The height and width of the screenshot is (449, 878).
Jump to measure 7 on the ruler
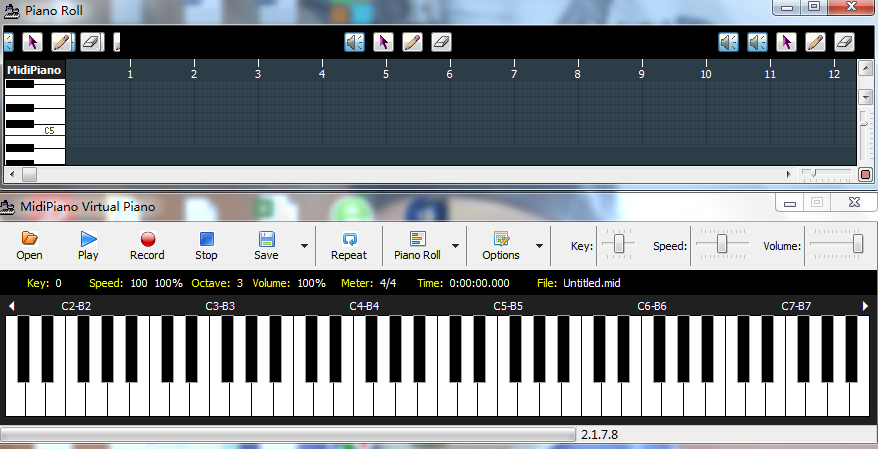click(513, 73)
